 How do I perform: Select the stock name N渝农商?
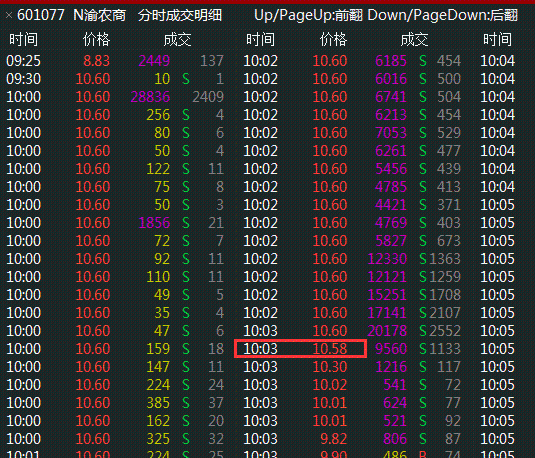pos(100,15)
